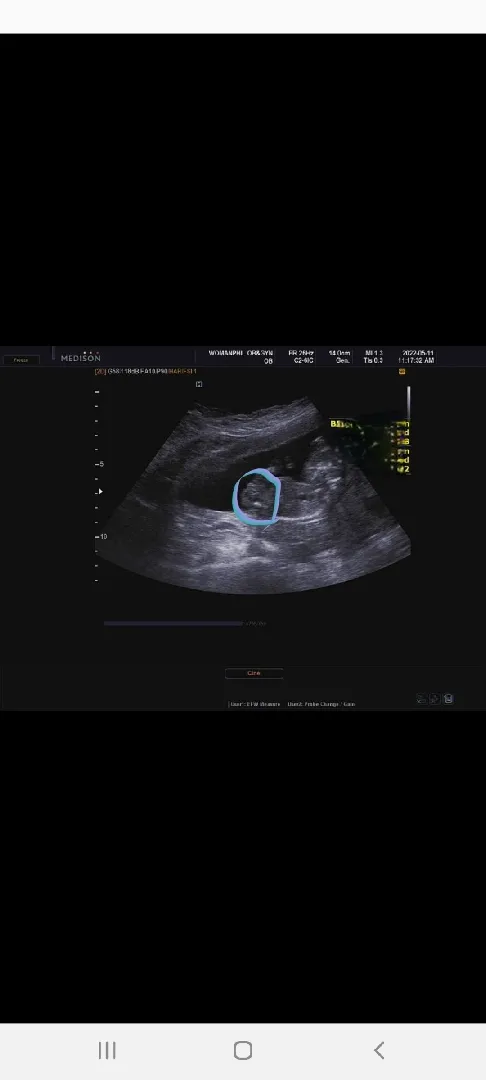Tap the Android home button
This screenshot has height=1080, width=486.
click(x=242, y=1050)
